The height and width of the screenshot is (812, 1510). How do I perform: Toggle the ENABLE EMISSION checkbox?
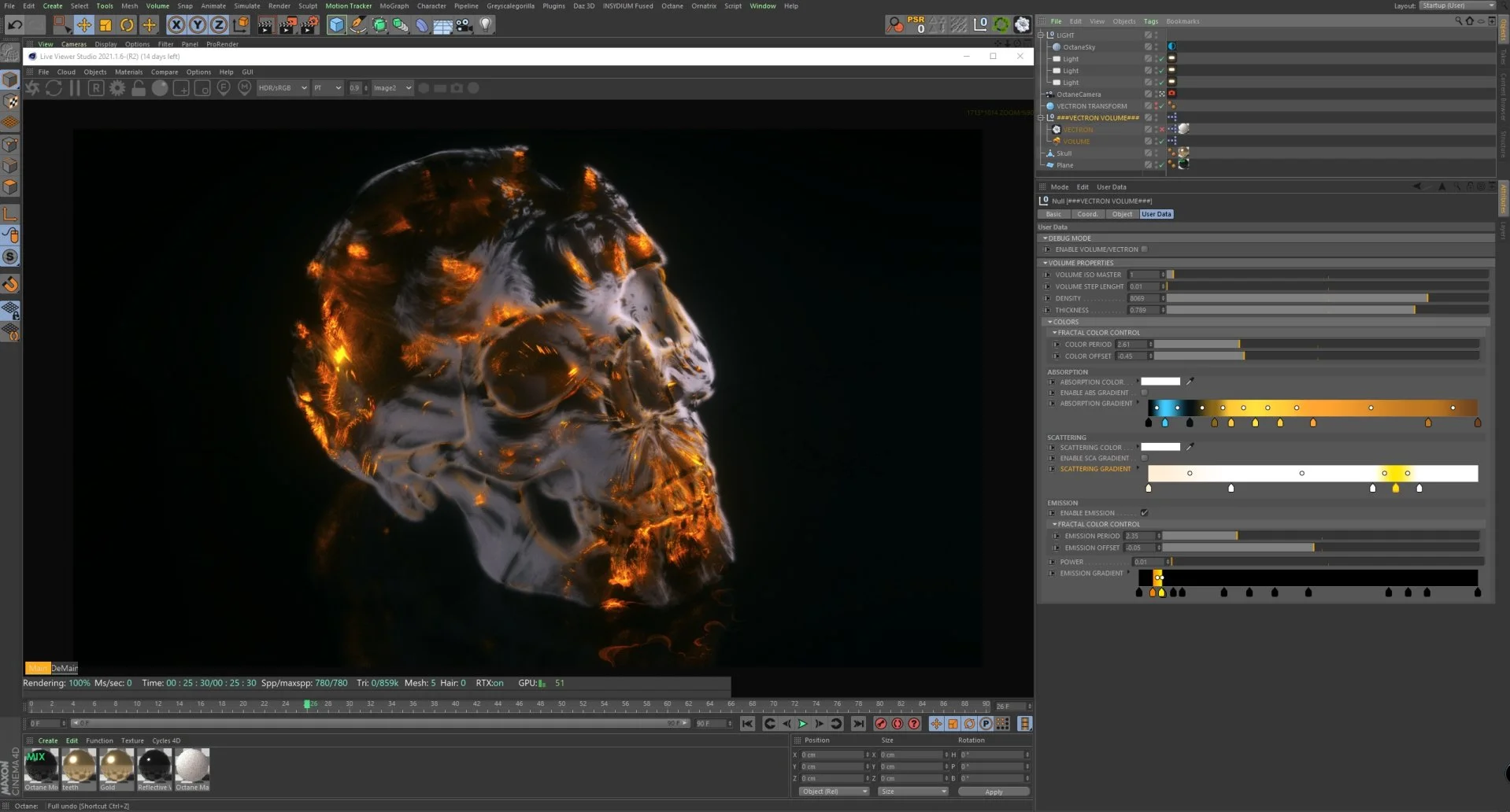(x=1145, y=512)
